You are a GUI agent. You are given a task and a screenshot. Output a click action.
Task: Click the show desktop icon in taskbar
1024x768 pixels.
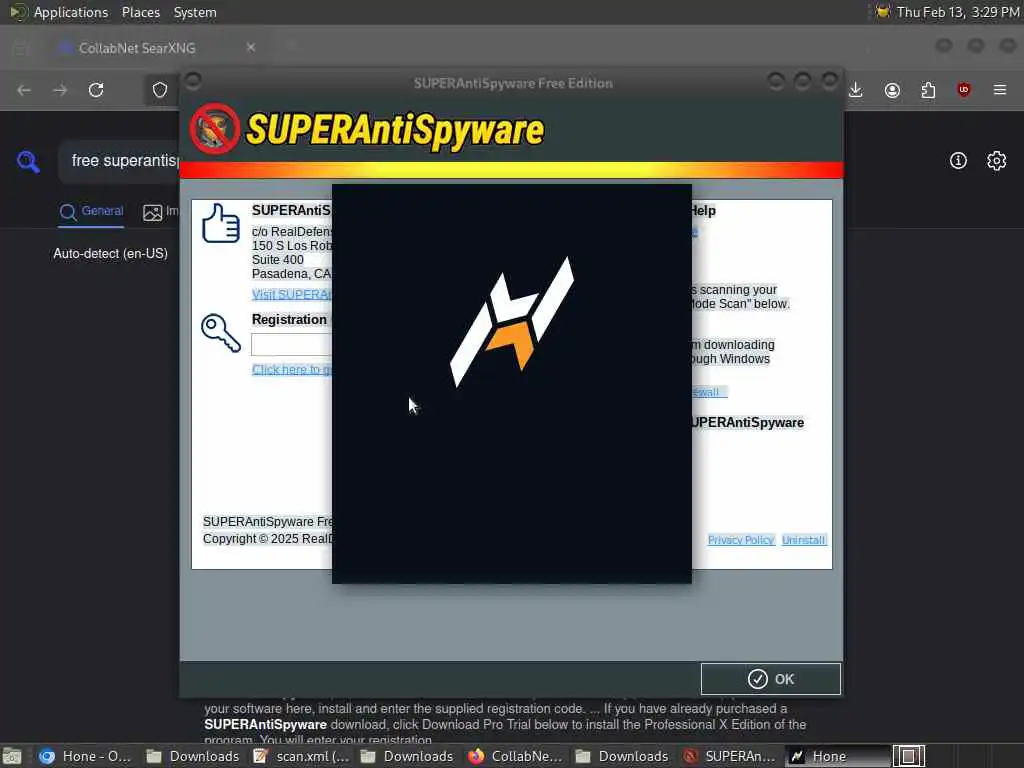[12, 756]
